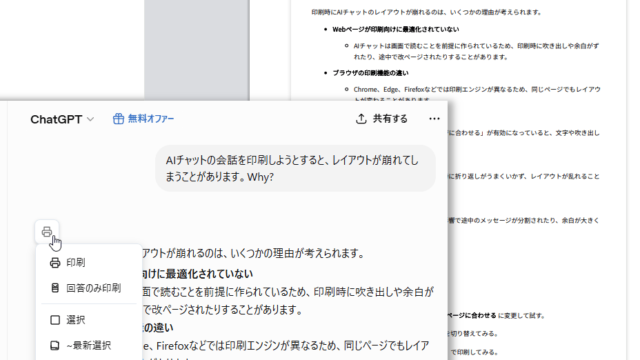Click the Webページが印刷向けに最適化されていない heading in preview
Viewport: 640px width, 360px height.
[396, 29]
